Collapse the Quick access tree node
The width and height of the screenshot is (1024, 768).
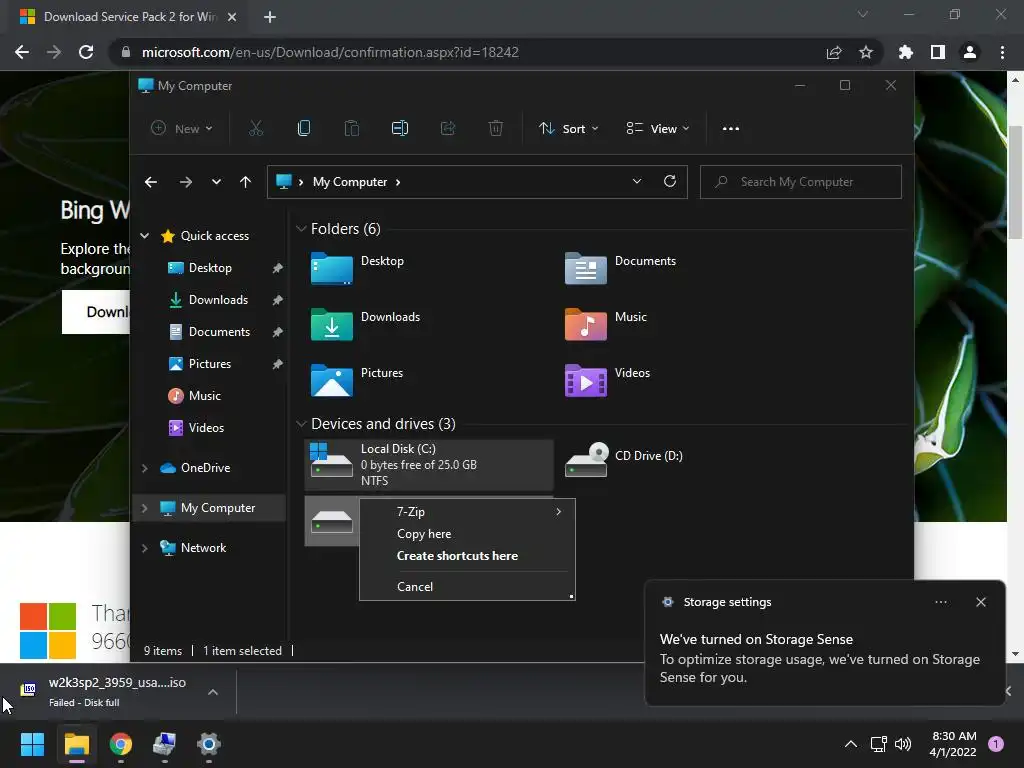point(145,236)
